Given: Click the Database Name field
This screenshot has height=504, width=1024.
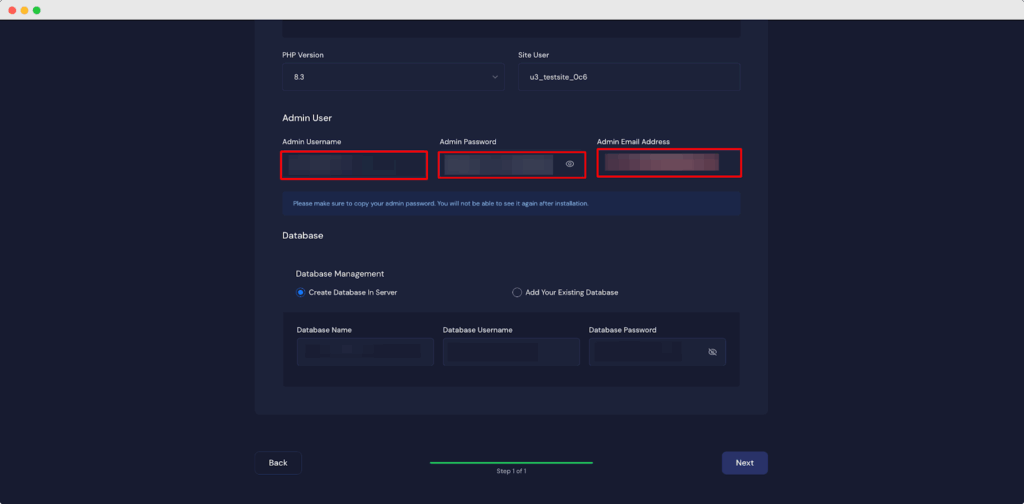Looking at the screenshot, I should 365,352.
